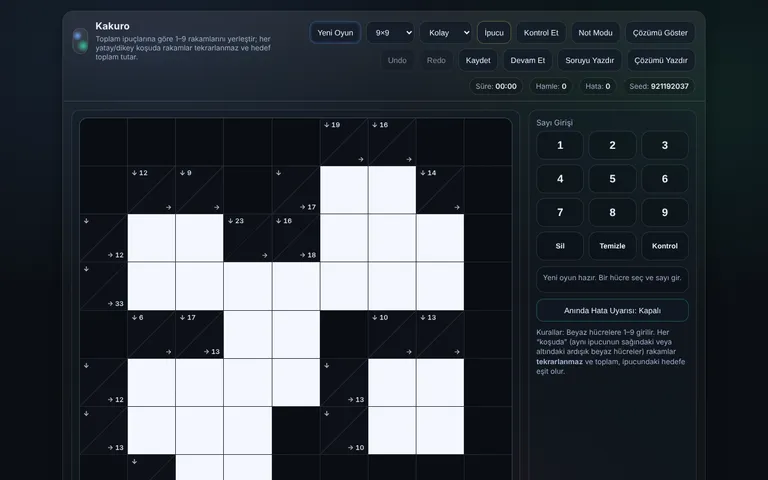Select first white cell right of clue 33
Image resolution: width=768 pixels, height=480 pixels.
[151, 286]
